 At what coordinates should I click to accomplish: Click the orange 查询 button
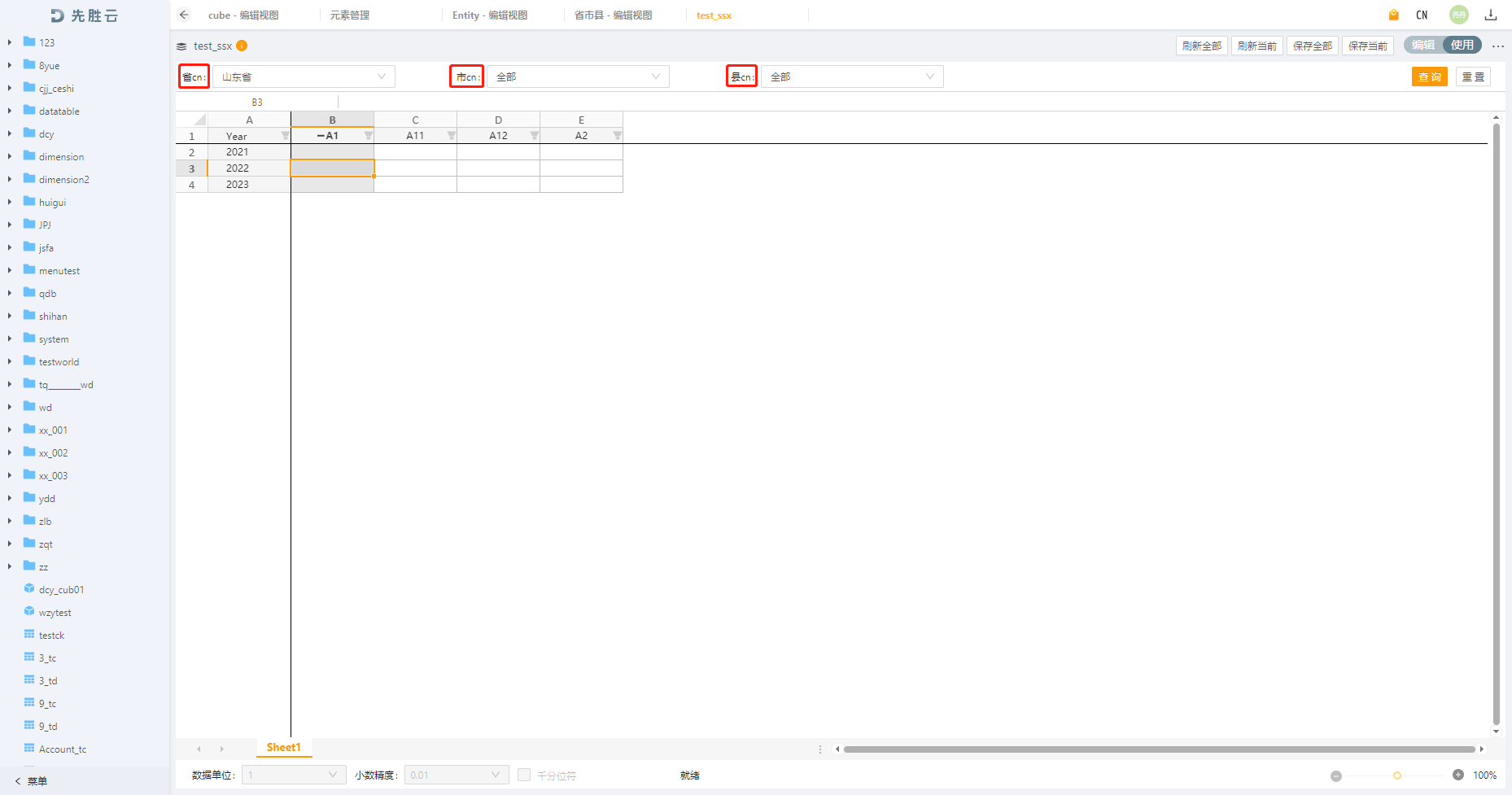[1430, 76]
